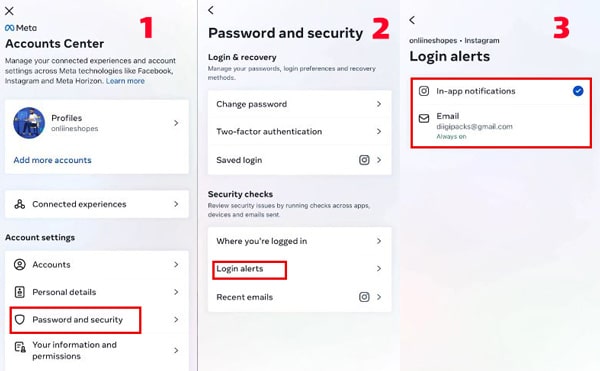Click the Instagram icon beside Recent emails

[364, 297]
